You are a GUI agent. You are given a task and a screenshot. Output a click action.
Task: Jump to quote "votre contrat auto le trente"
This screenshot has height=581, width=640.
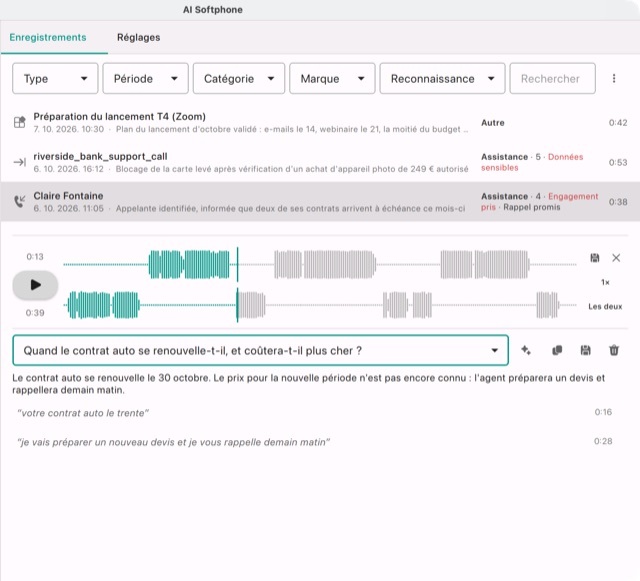point(83,413)
